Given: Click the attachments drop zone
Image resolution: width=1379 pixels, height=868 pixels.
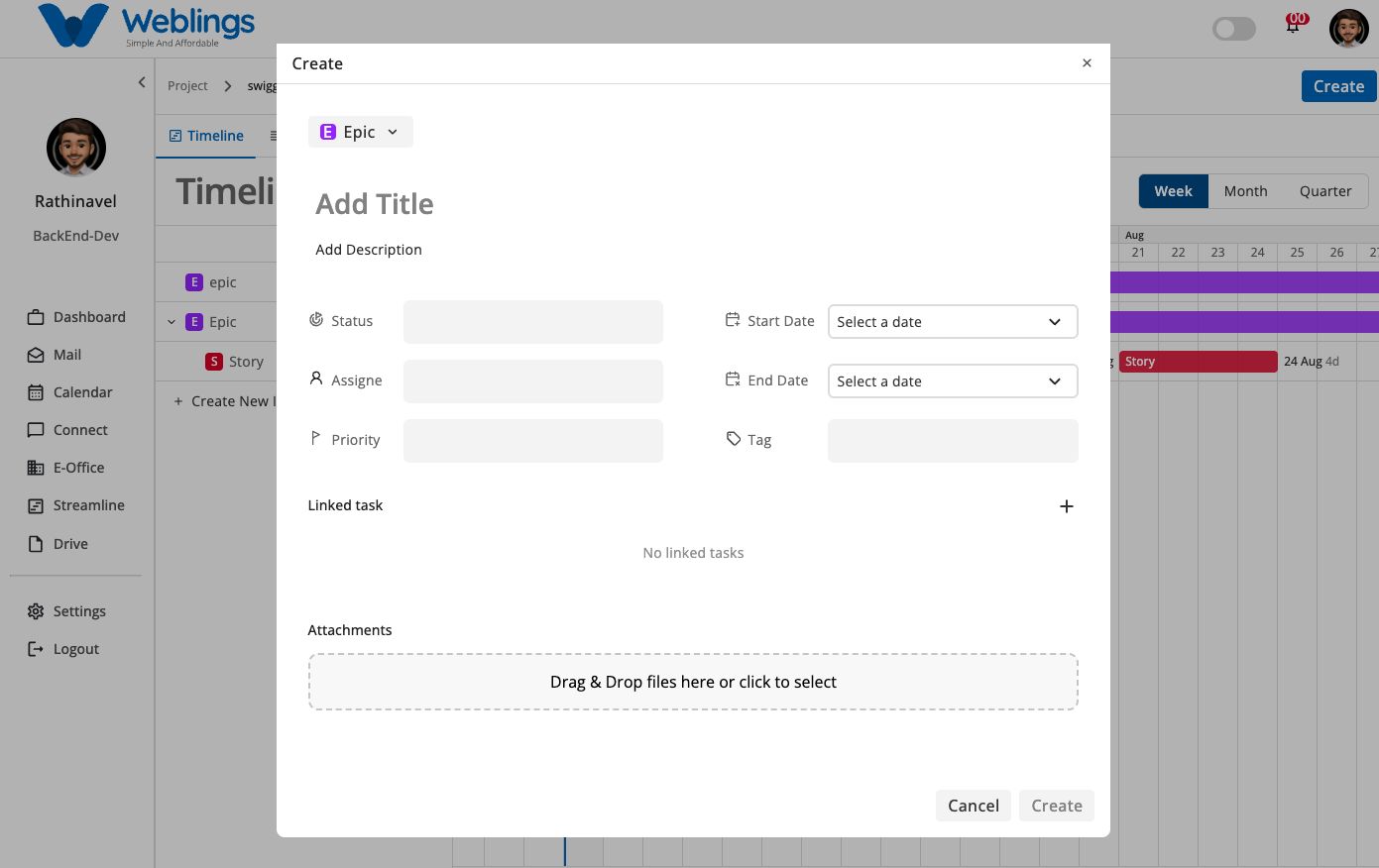Looking at the screenshot, I should (693, 682).
